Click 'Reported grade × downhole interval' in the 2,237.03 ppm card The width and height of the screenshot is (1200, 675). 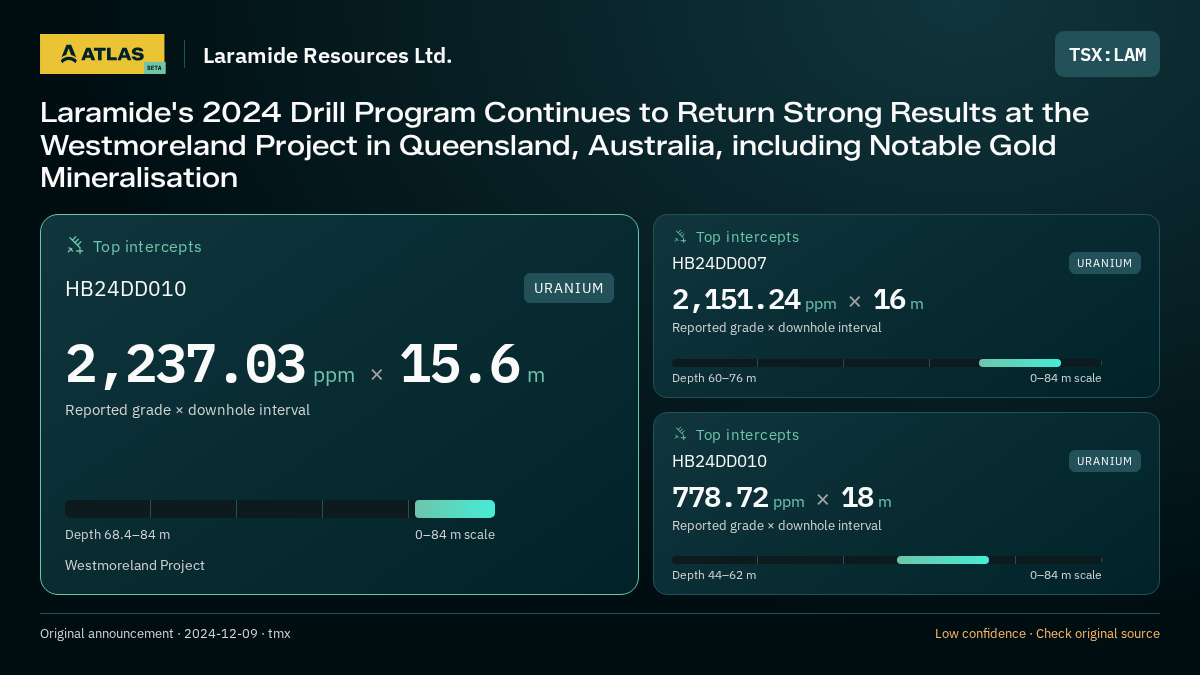point(187,410)
